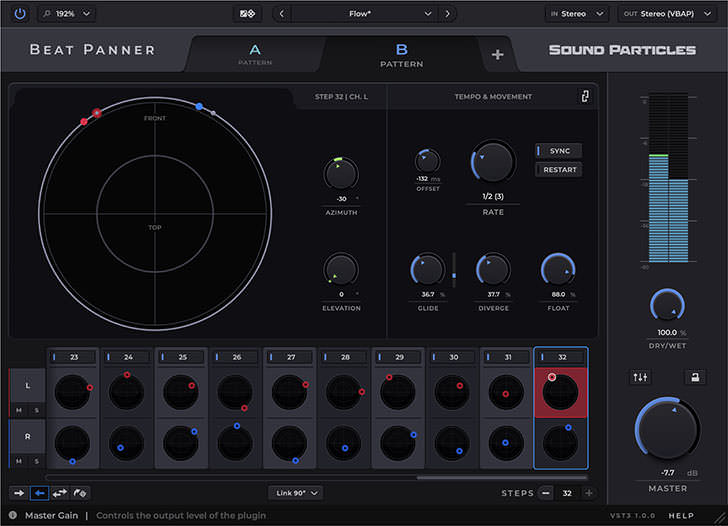Open the mixer faders icon above Master
Viewport: 728px width, 526px height.
(x=640, y=377)
